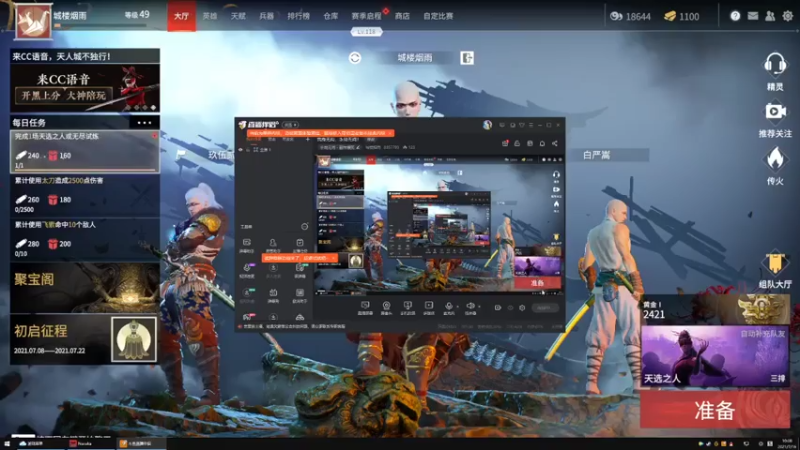Open the game settings gear icon

tap(788, 16)
